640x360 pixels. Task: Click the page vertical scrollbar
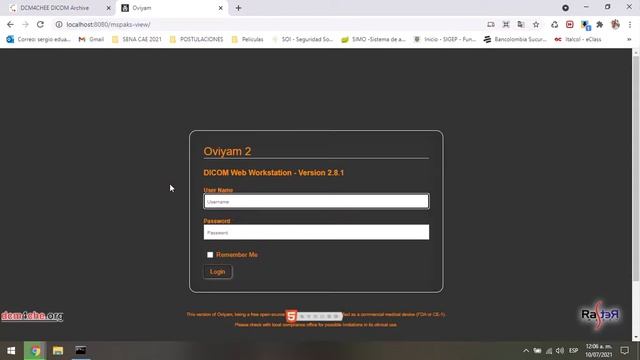[636, 168]
